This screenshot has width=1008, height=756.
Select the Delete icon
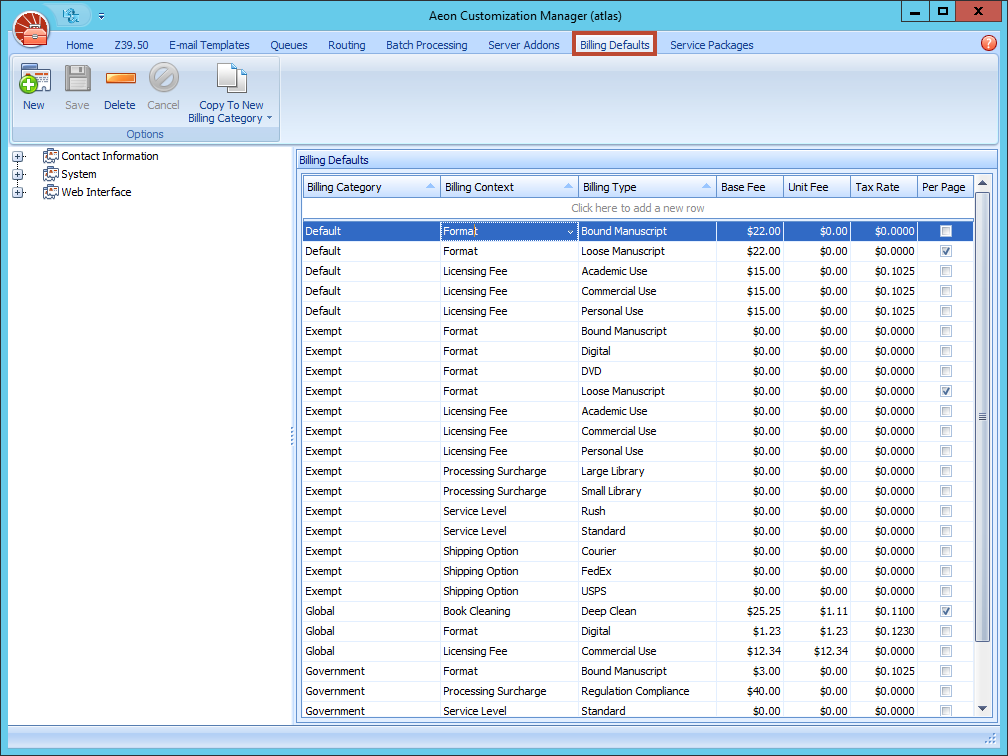(119, 88)
